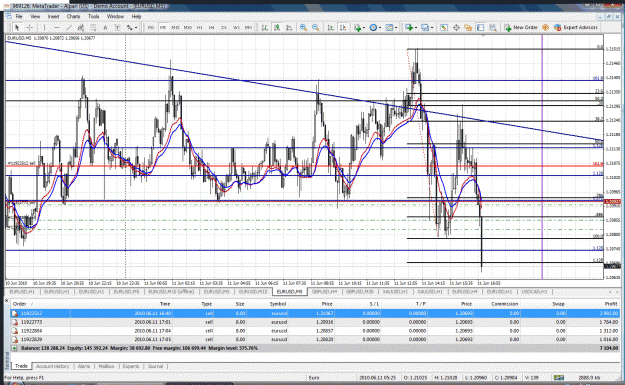Open the USDCAD,H1 chart tab
Viewport: 625px width, 385px height.
(x=535, y=292)
